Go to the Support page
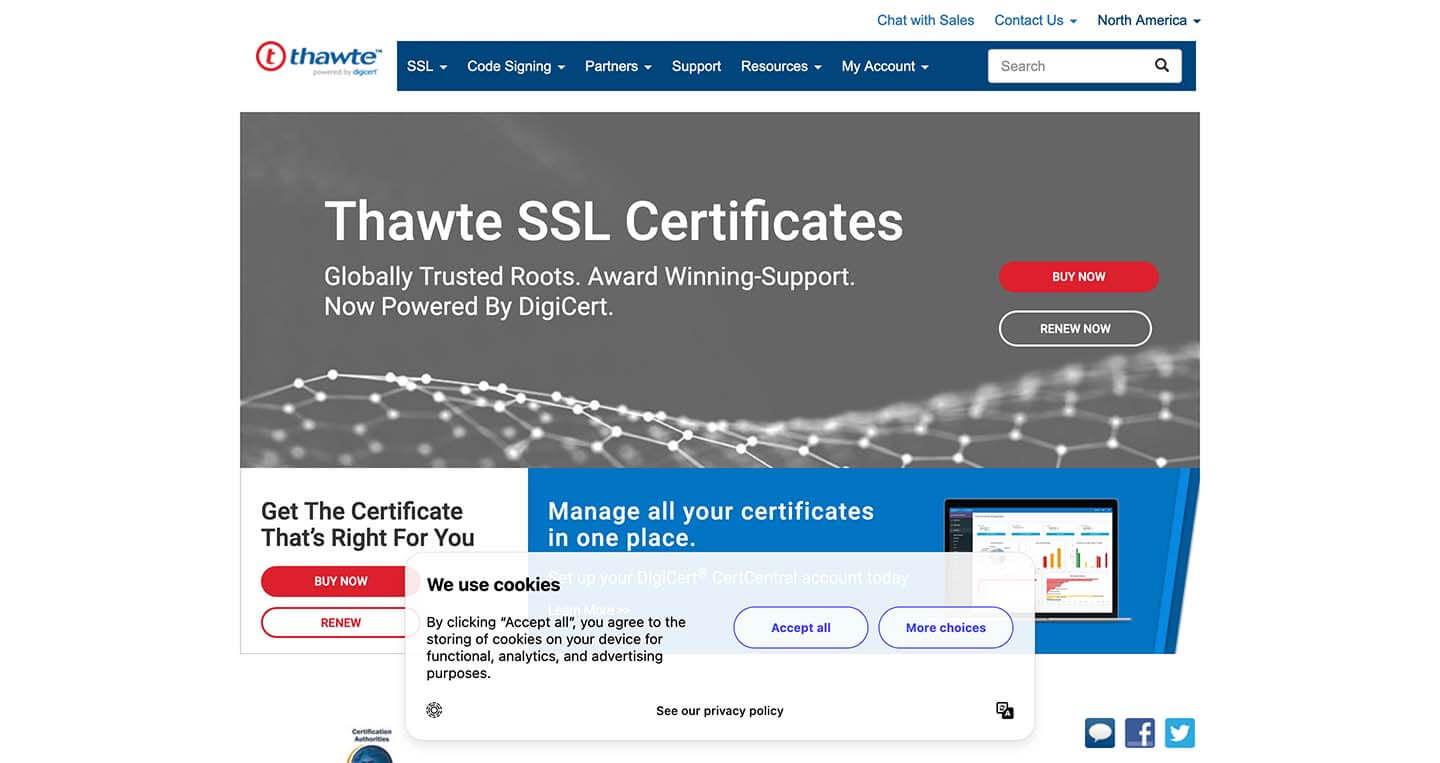The height and width of the screenshot is (763, 1440). tap(696, 66)
